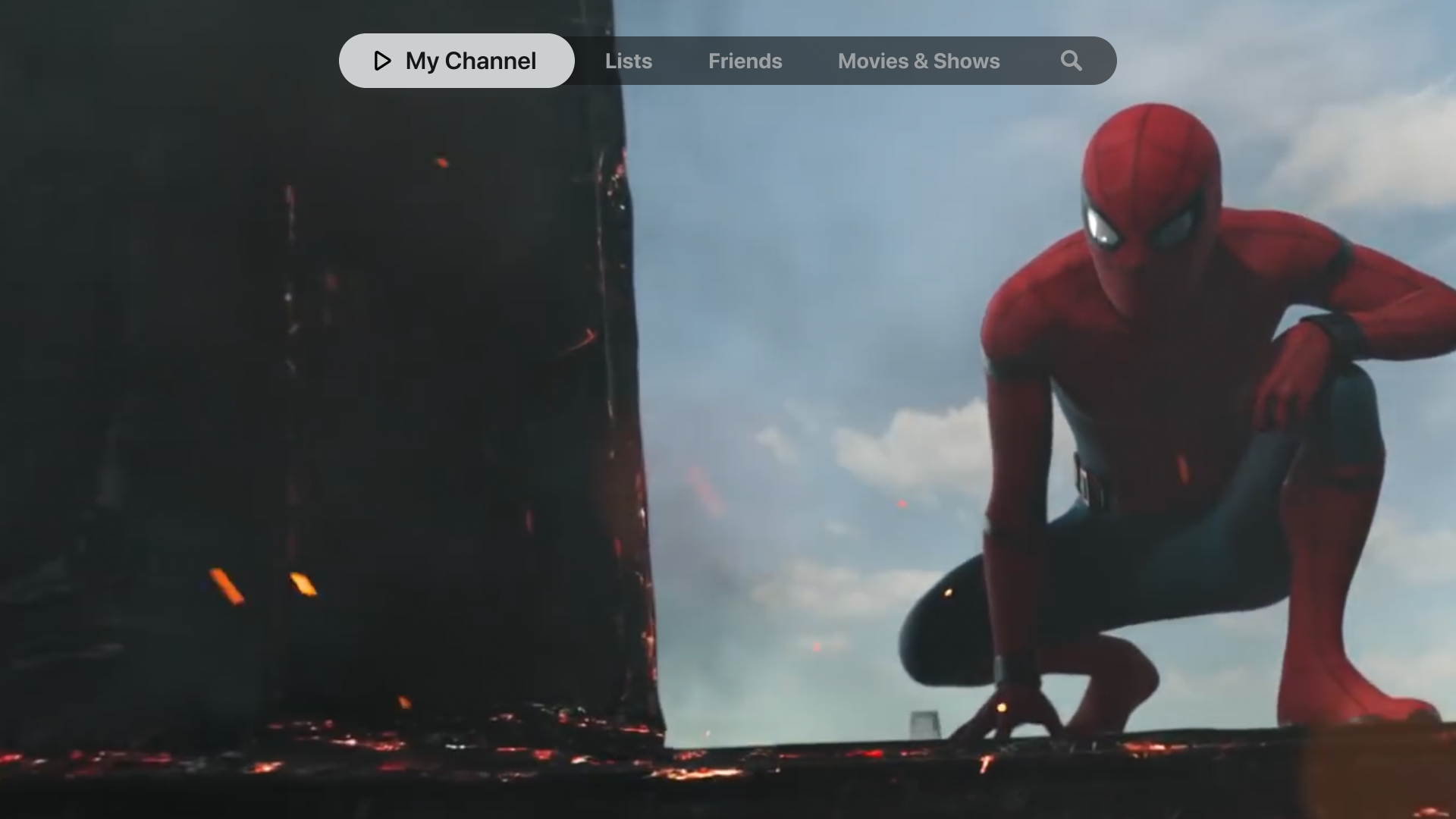Click the search magnifier icon

[1072, 61]
